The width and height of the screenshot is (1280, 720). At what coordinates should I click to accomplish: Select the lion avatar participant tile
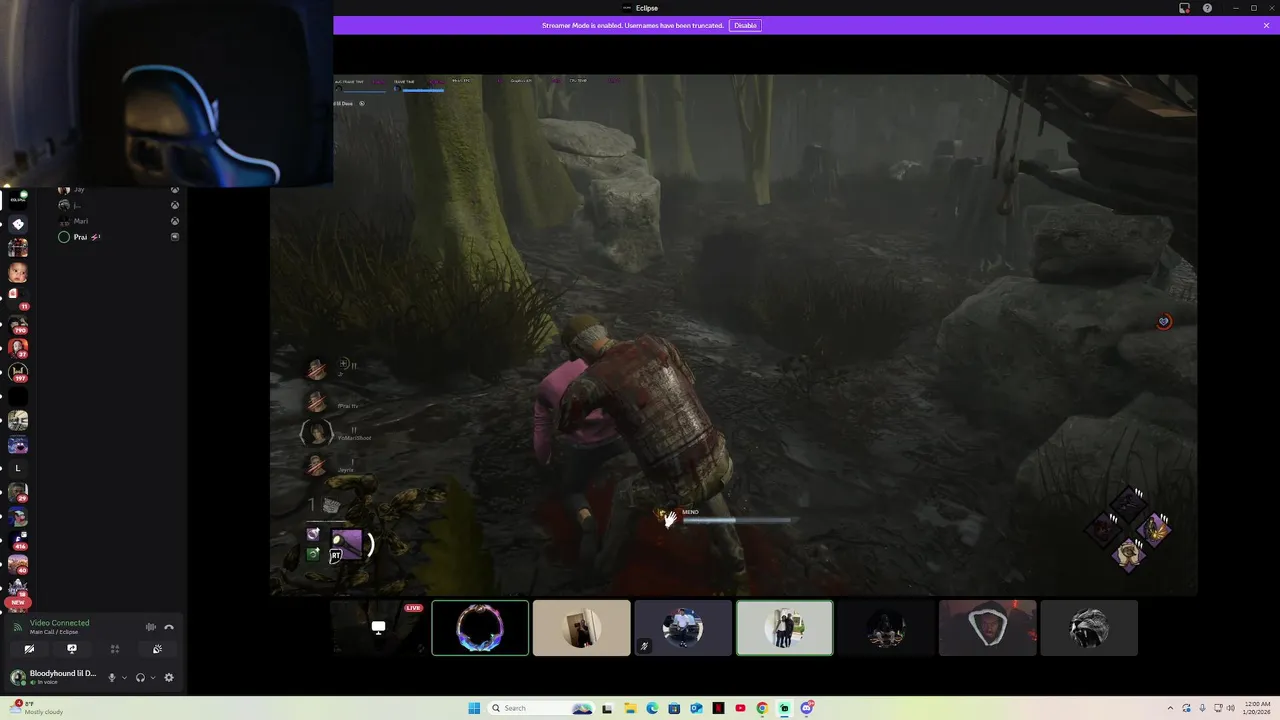click(1089, 628)
